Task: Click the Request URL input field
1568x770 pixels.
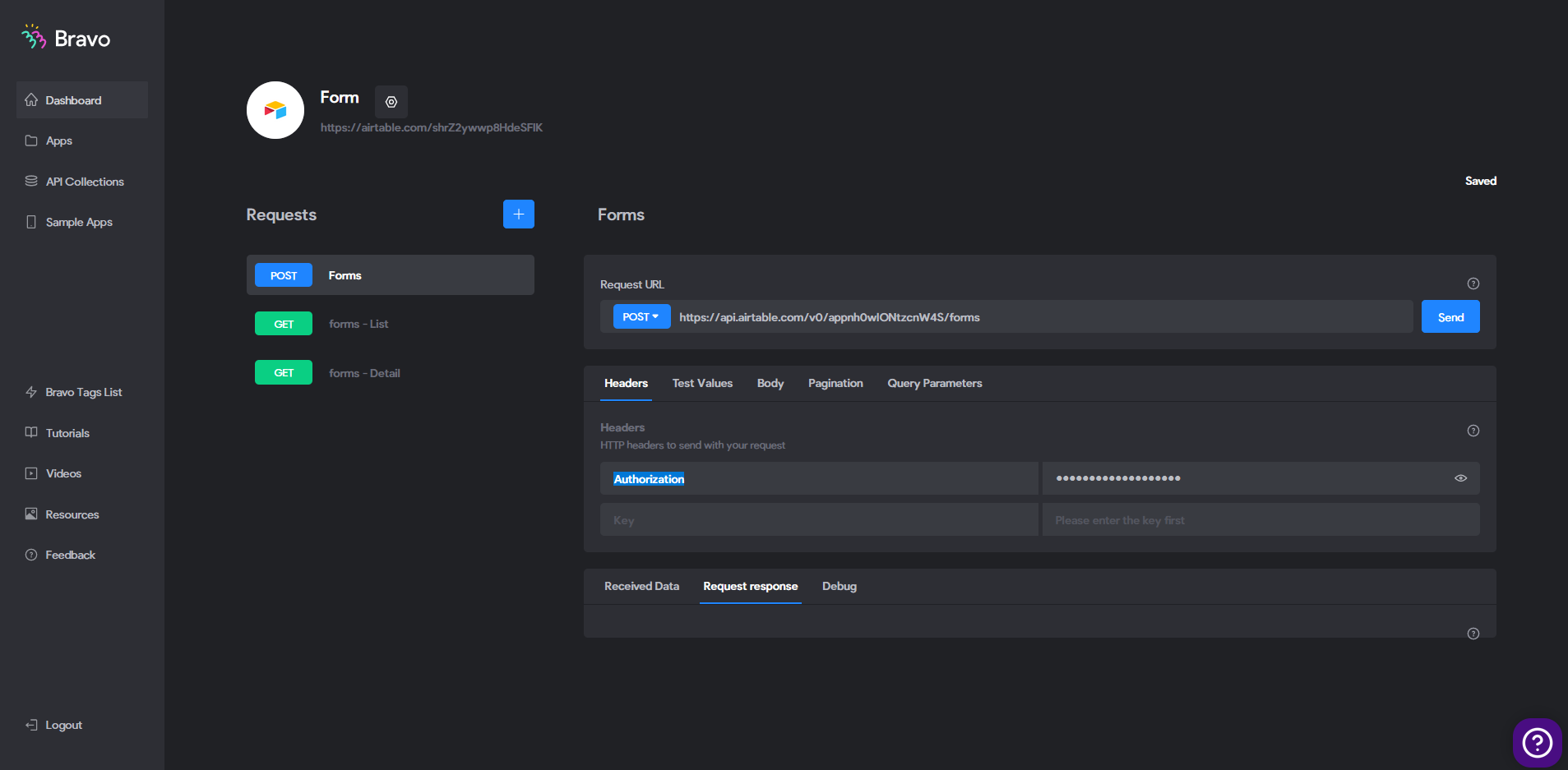Action: [x=1041, y=316]
